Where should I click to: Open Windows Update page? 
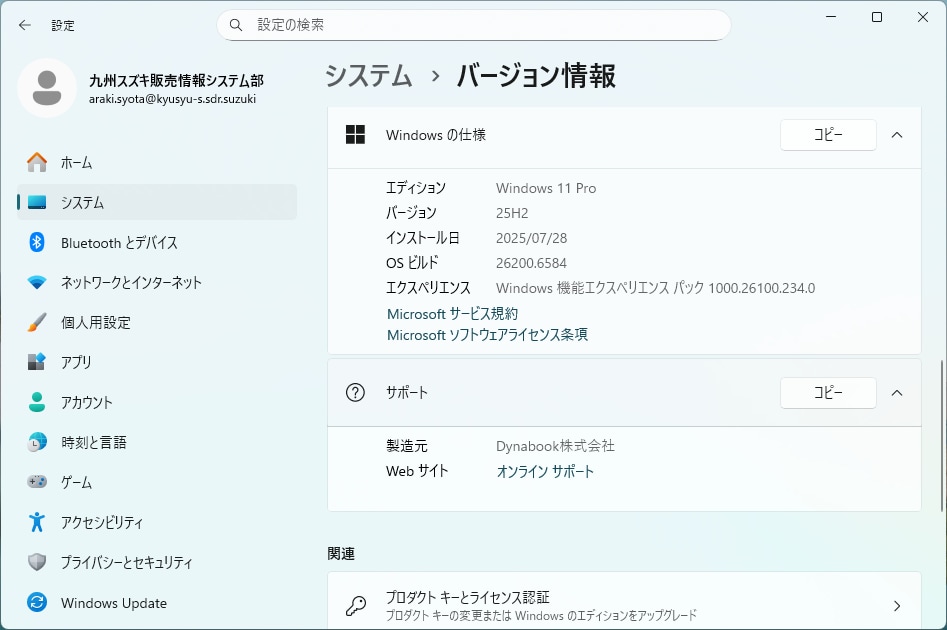tap(157, 602)
